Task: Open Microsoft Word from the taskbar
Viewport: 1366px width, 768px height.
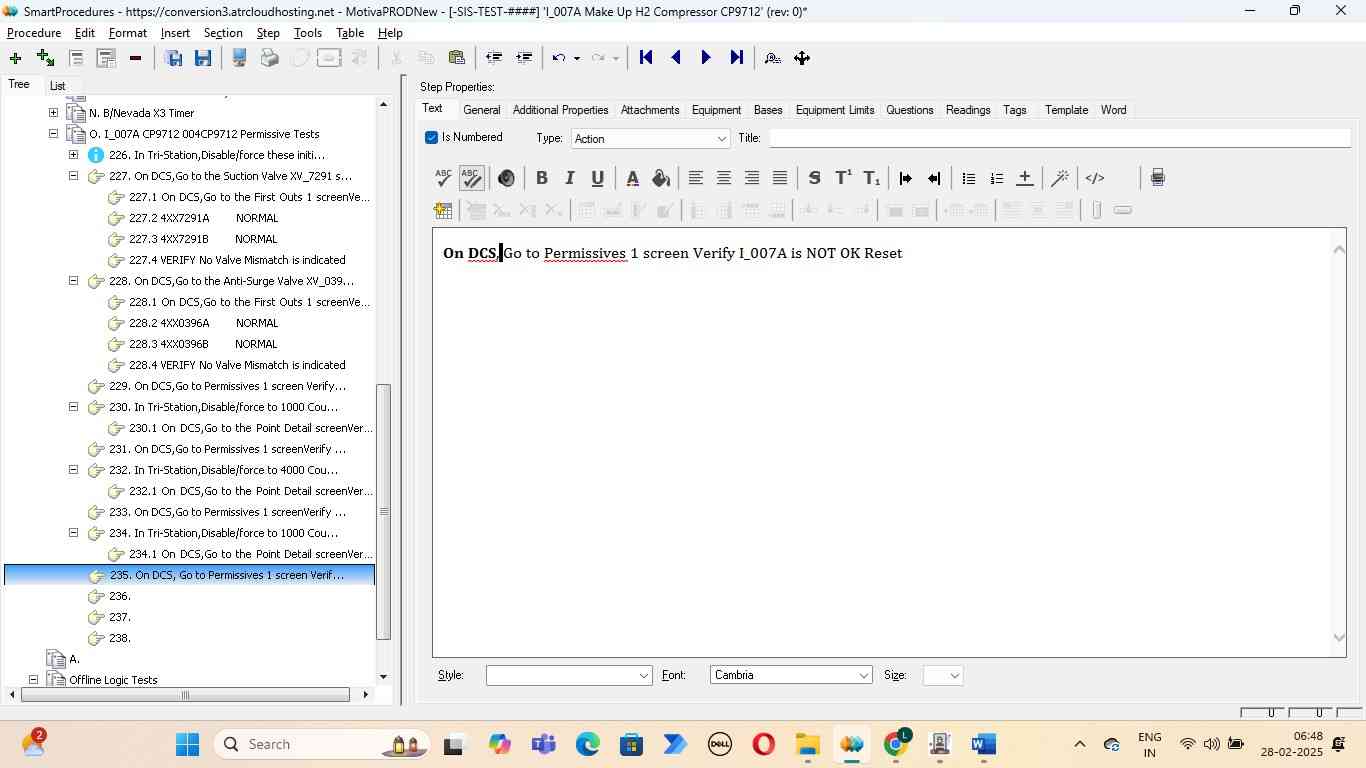Action: click(x=984, y=744)
